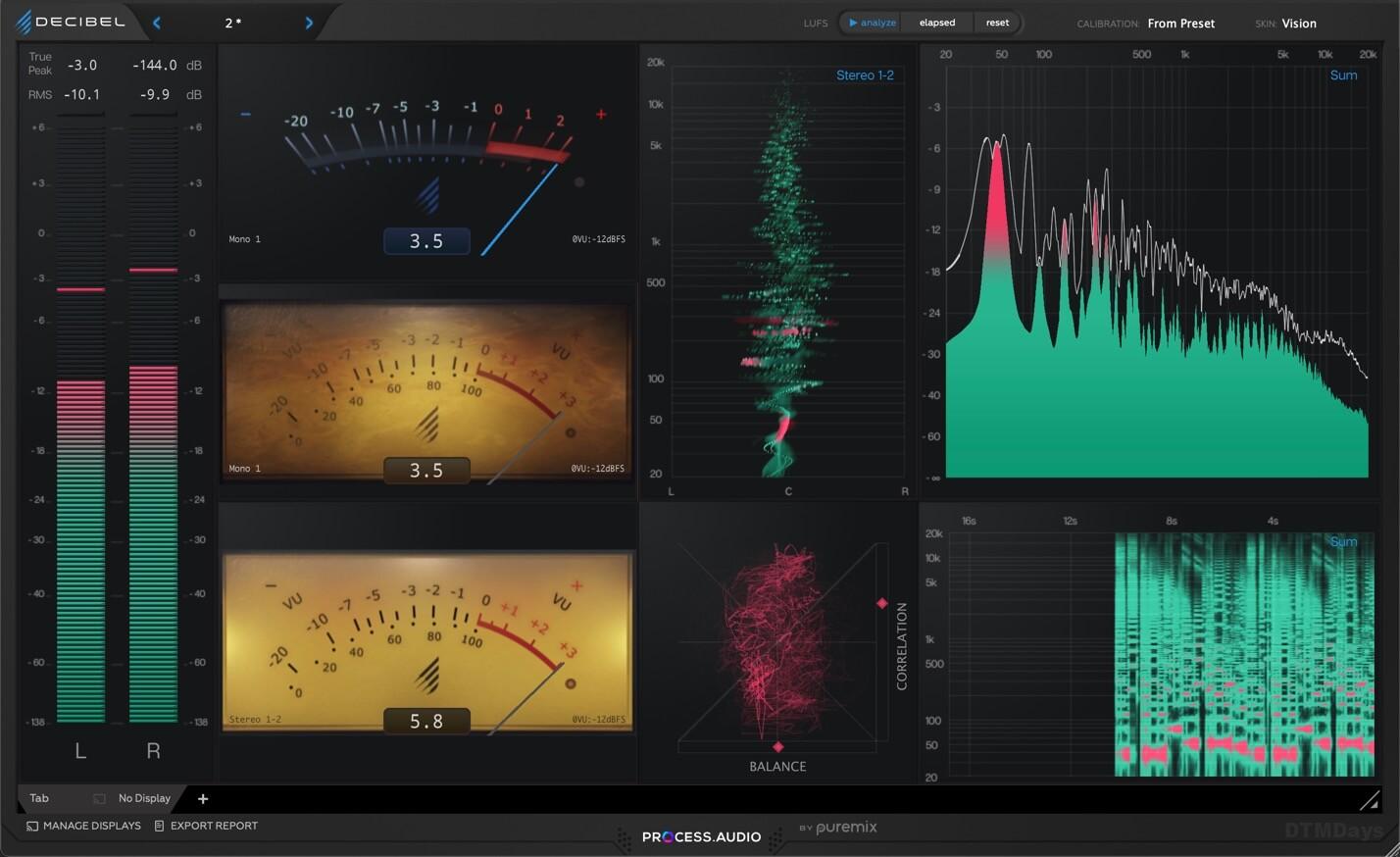Toggle the No Display checkbox icon
Viewport: 1400px width, 857px height.
tap(99, 799)
